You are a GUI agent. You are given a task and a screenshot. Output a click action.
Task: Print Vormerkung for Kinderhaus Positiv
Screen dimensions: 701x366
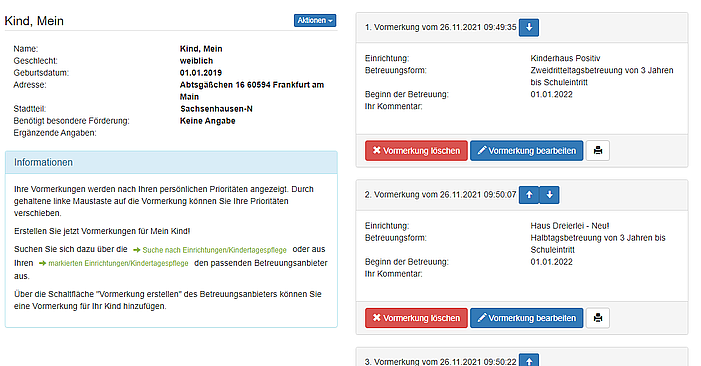[598, 151]
